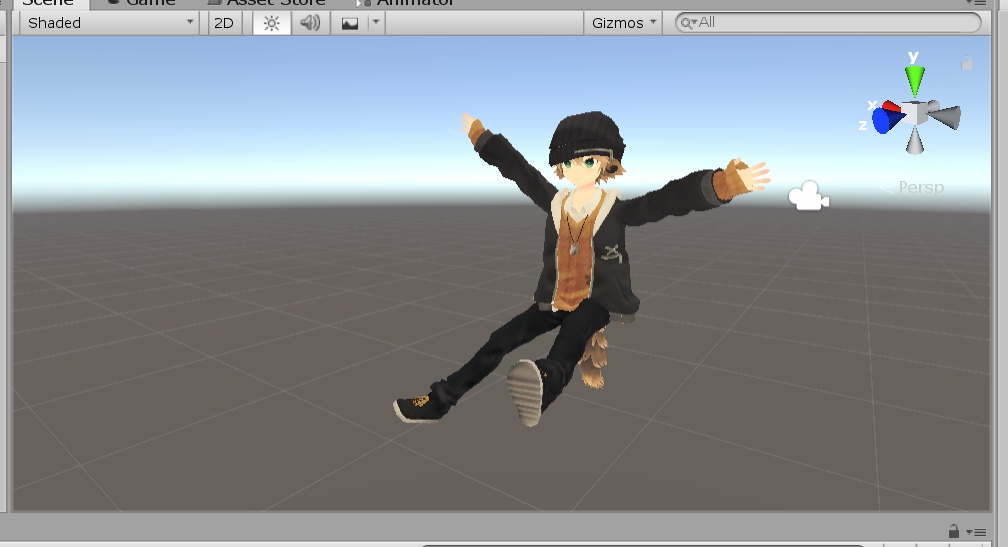Click the green Y axis cone

pyautogui.click(x=915, y=80)
